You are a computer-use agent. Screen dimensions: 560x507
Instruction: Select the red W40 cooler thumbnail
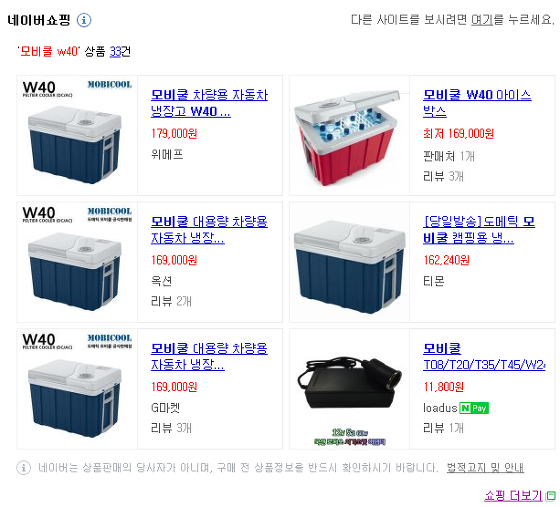pyautogui.click(x=349, y=135)
